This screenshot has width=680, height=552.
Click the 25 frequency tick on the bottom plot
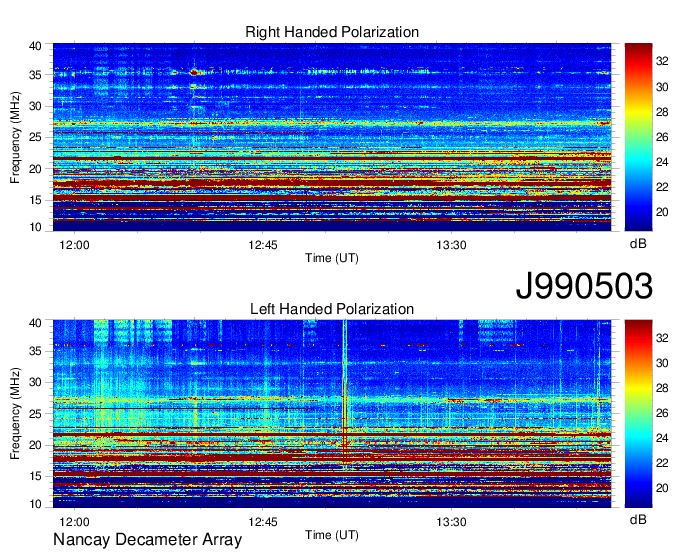coord(35,414)
